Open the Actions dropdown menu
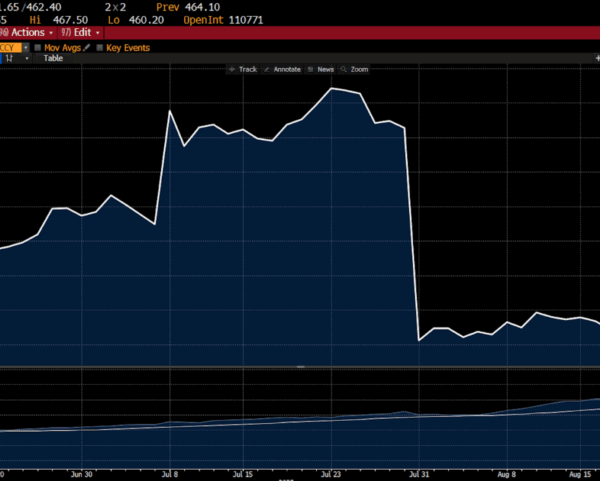The width and height of the screenshot is (600, 481). [27, 32]
